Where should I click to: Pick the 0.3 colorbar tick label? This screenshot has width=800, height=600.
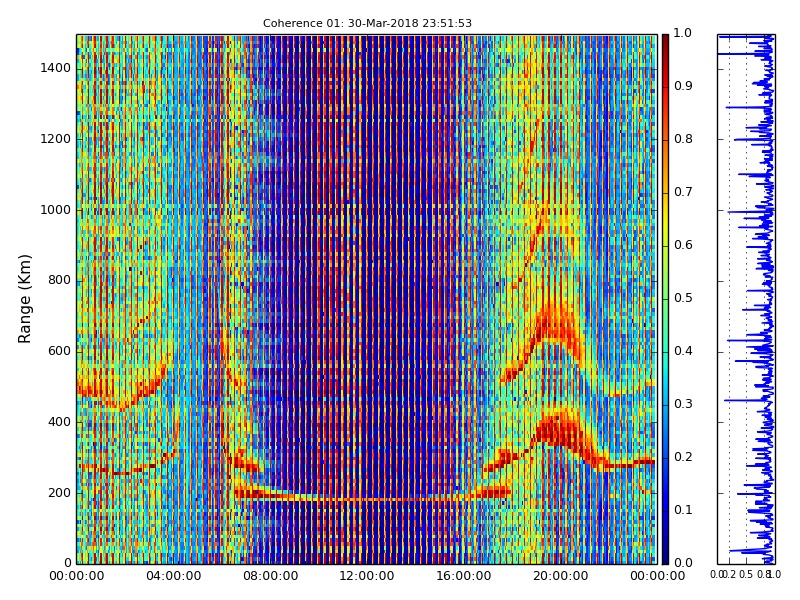683,404
